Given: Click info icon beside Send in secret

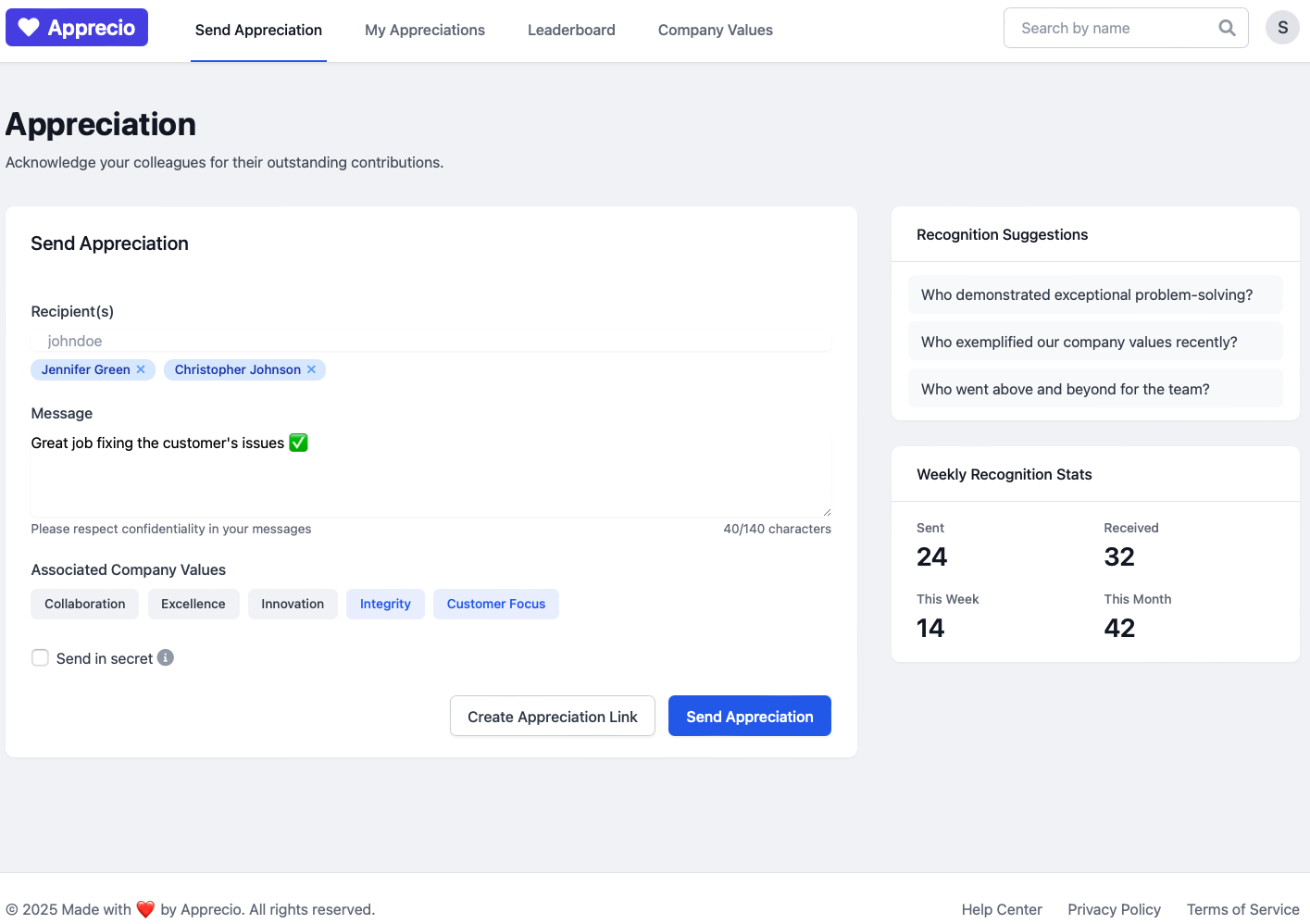Looking at the screenshot, I should 166,658.
